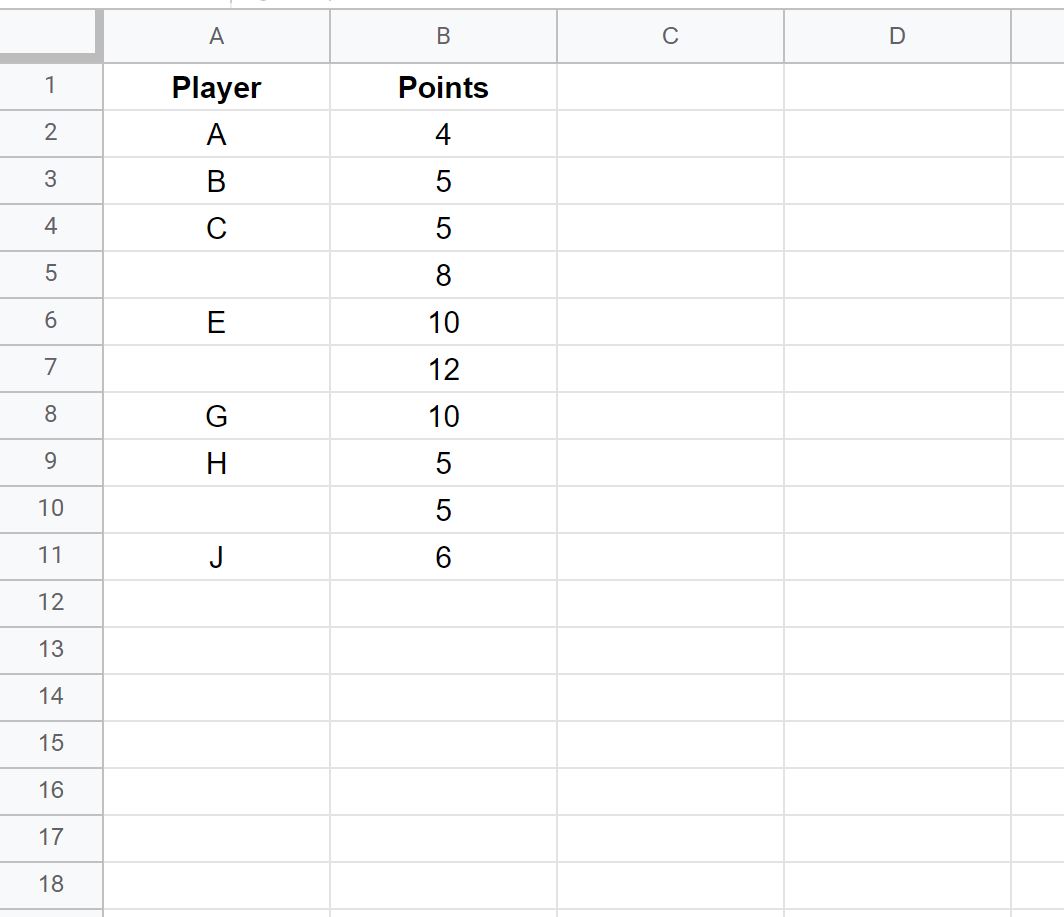This screenshot has height=917, width=1064.
Task: Select row 12 header
Action: click(50, 603)
